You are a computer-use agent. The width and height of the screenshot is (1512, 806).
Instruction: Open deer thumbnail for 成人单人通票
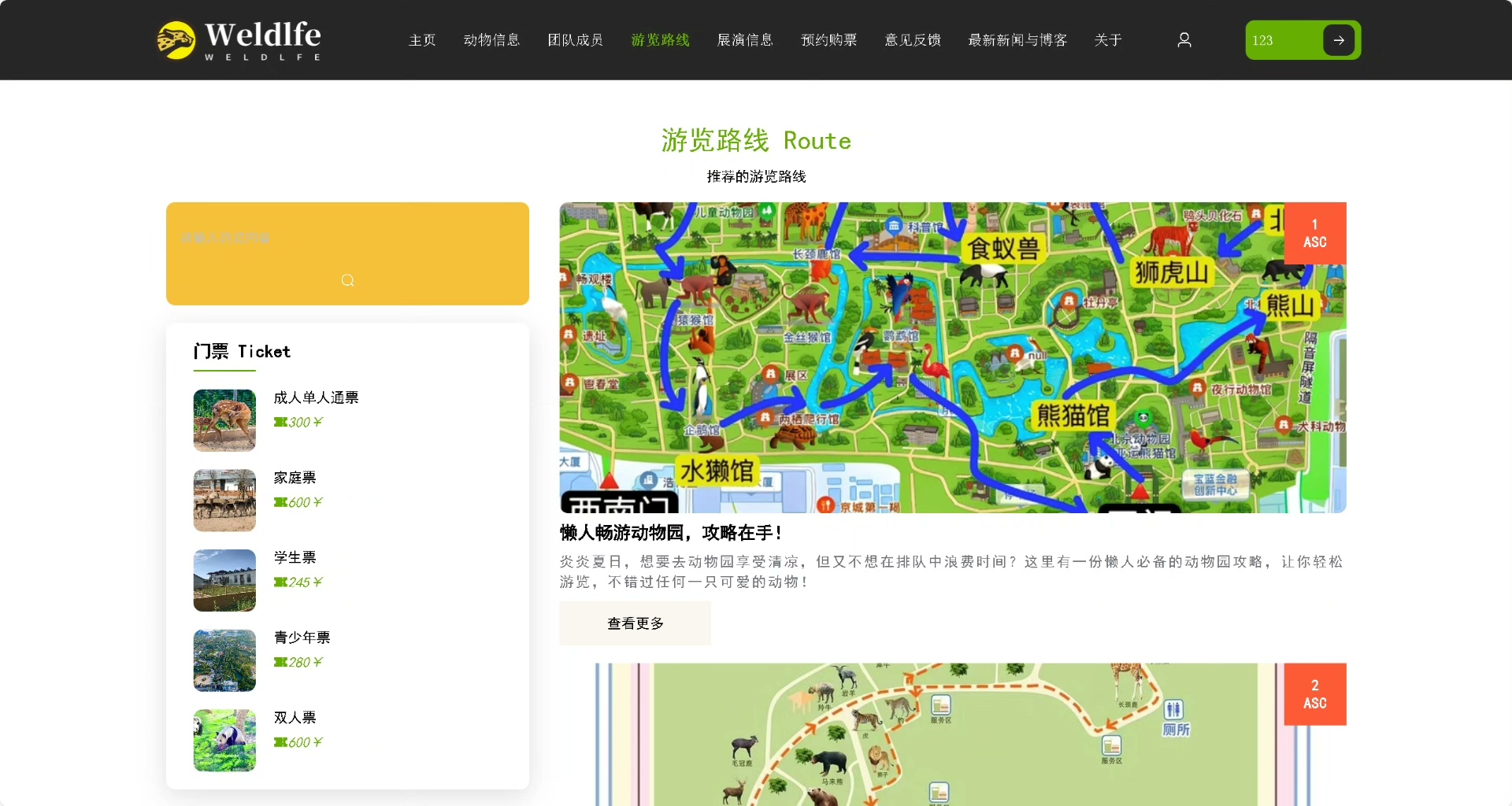pyautogui.click(x=224, y=420)
